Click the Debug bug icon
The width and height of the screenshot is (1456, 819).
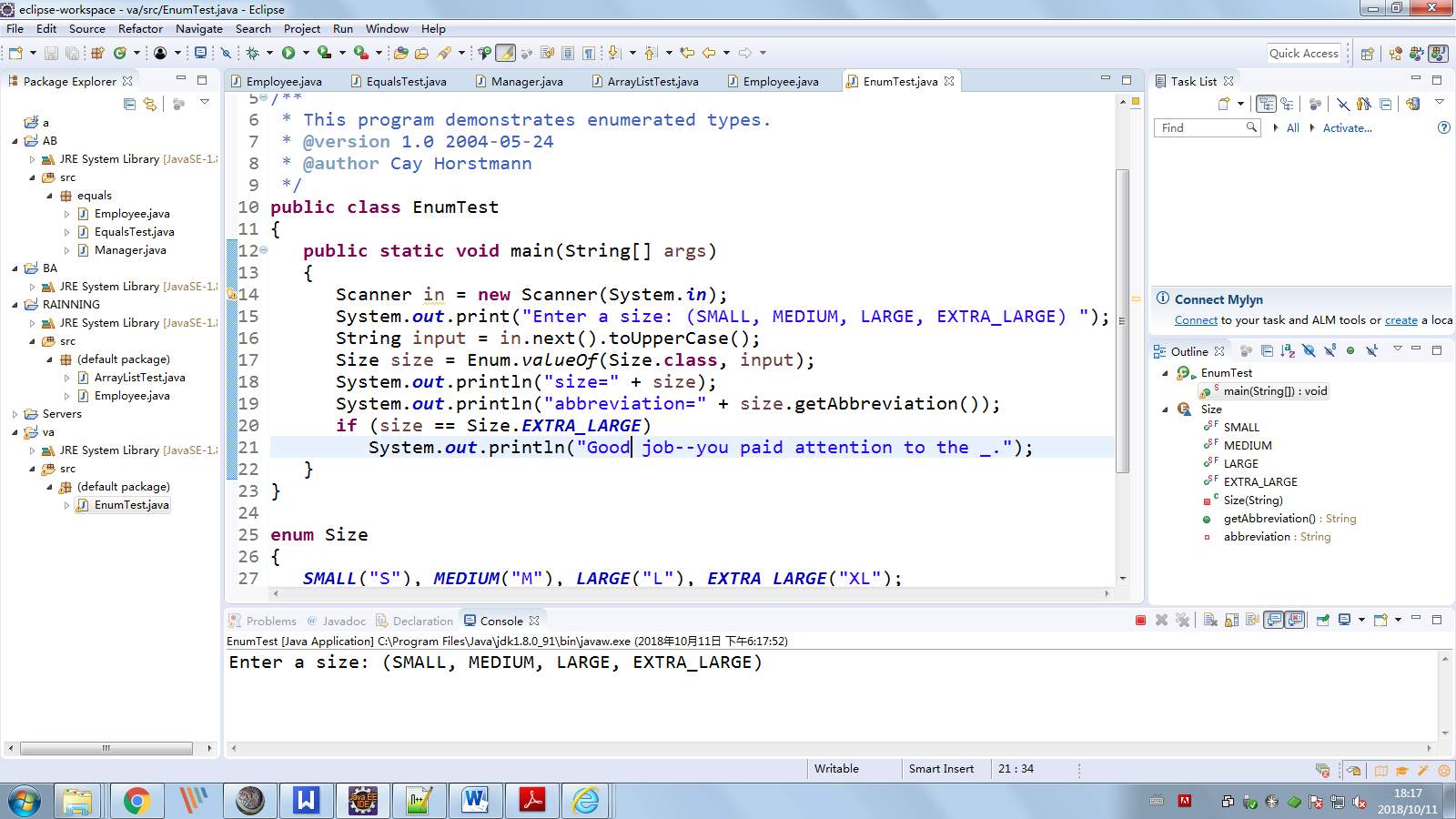click(252, 53)
